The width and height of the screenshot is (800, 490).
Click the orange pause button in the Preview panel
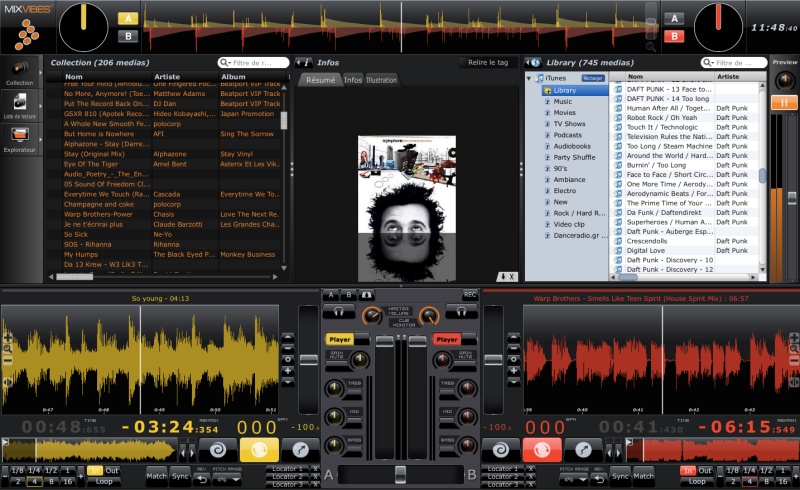click(784, 102)
